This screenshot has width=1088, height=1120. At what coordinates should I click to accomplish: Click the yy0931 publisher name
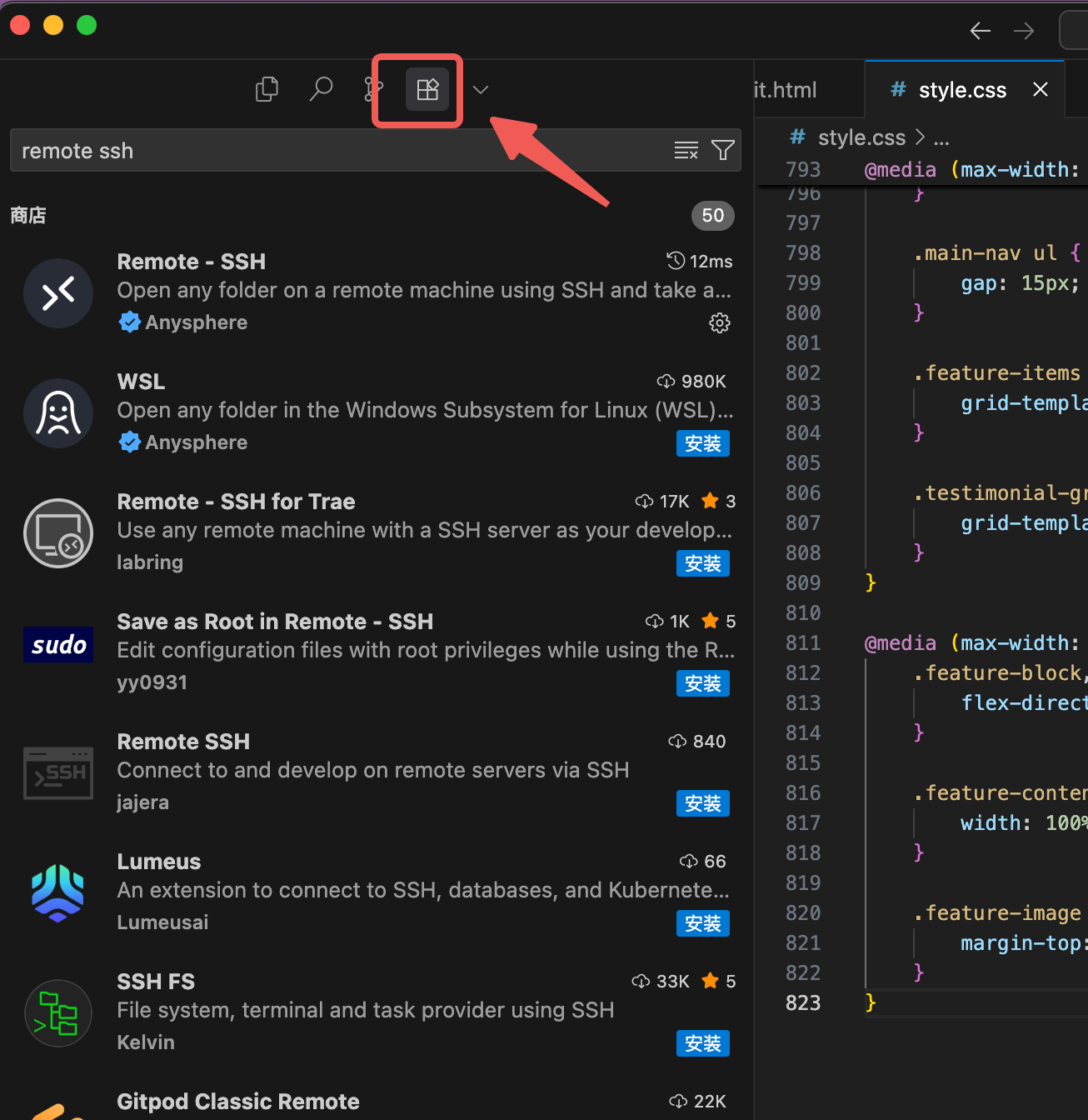[x=152, y=682]
